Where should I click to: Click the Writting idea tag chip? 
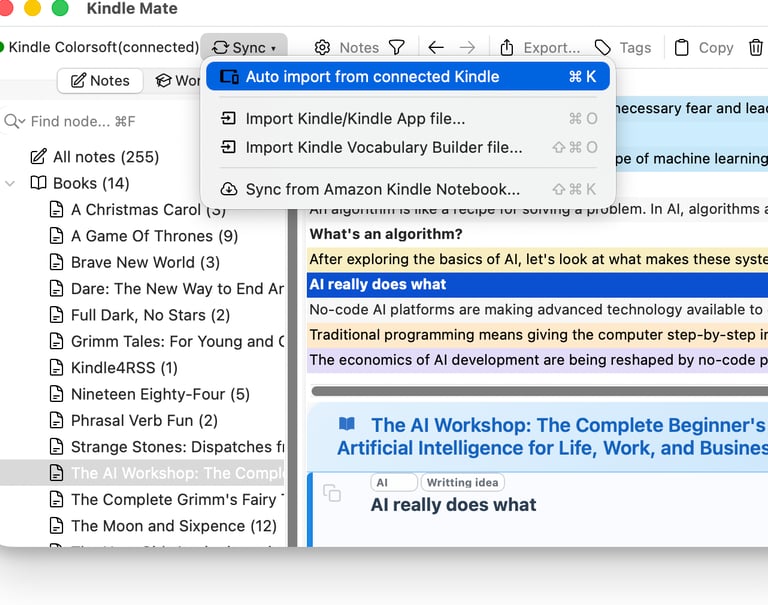(x=462, y=483)
